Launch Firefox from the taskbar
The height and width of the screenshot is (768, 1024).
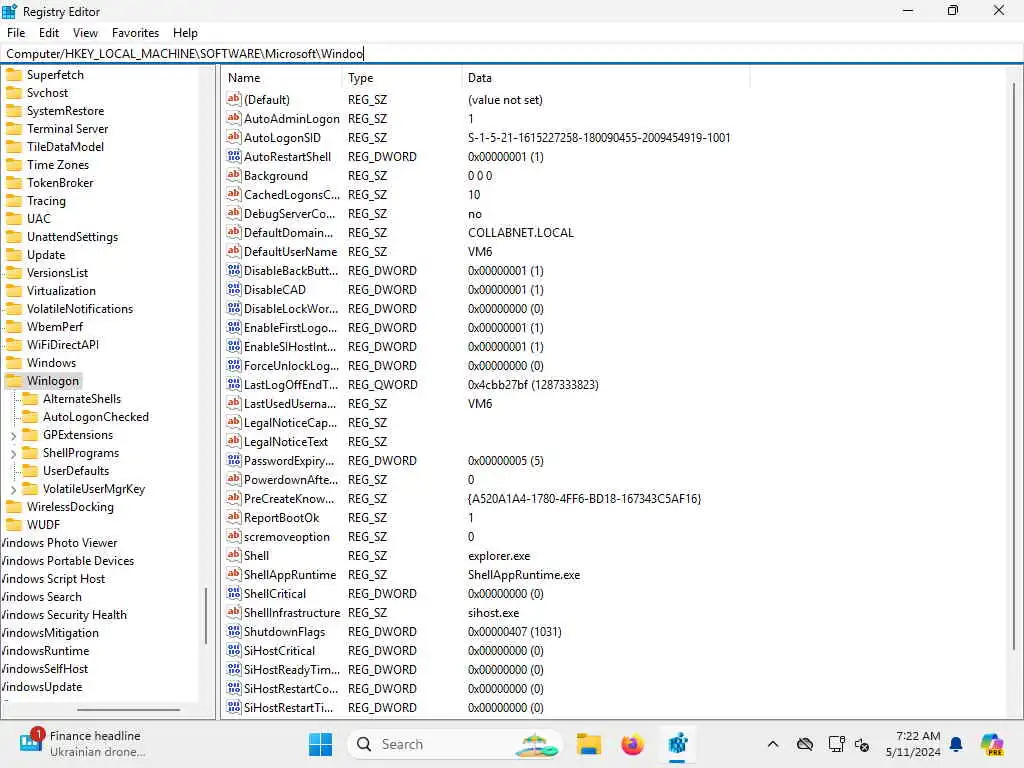[632, 744]
